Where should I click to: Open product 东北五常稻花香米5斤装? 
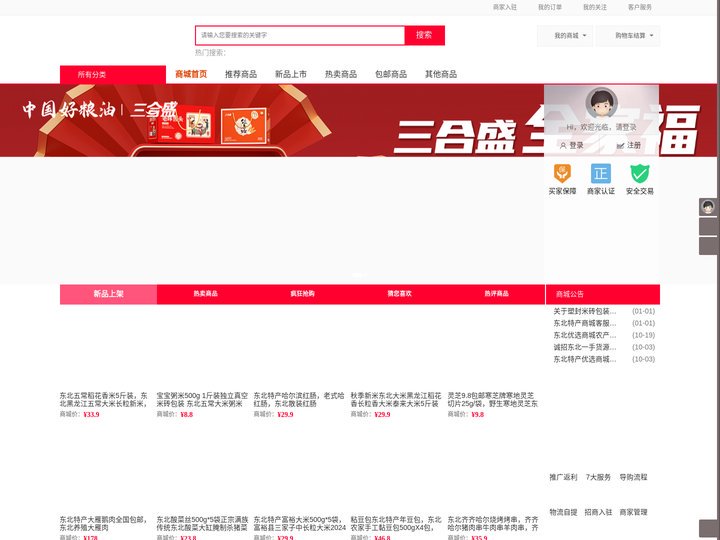104,399
